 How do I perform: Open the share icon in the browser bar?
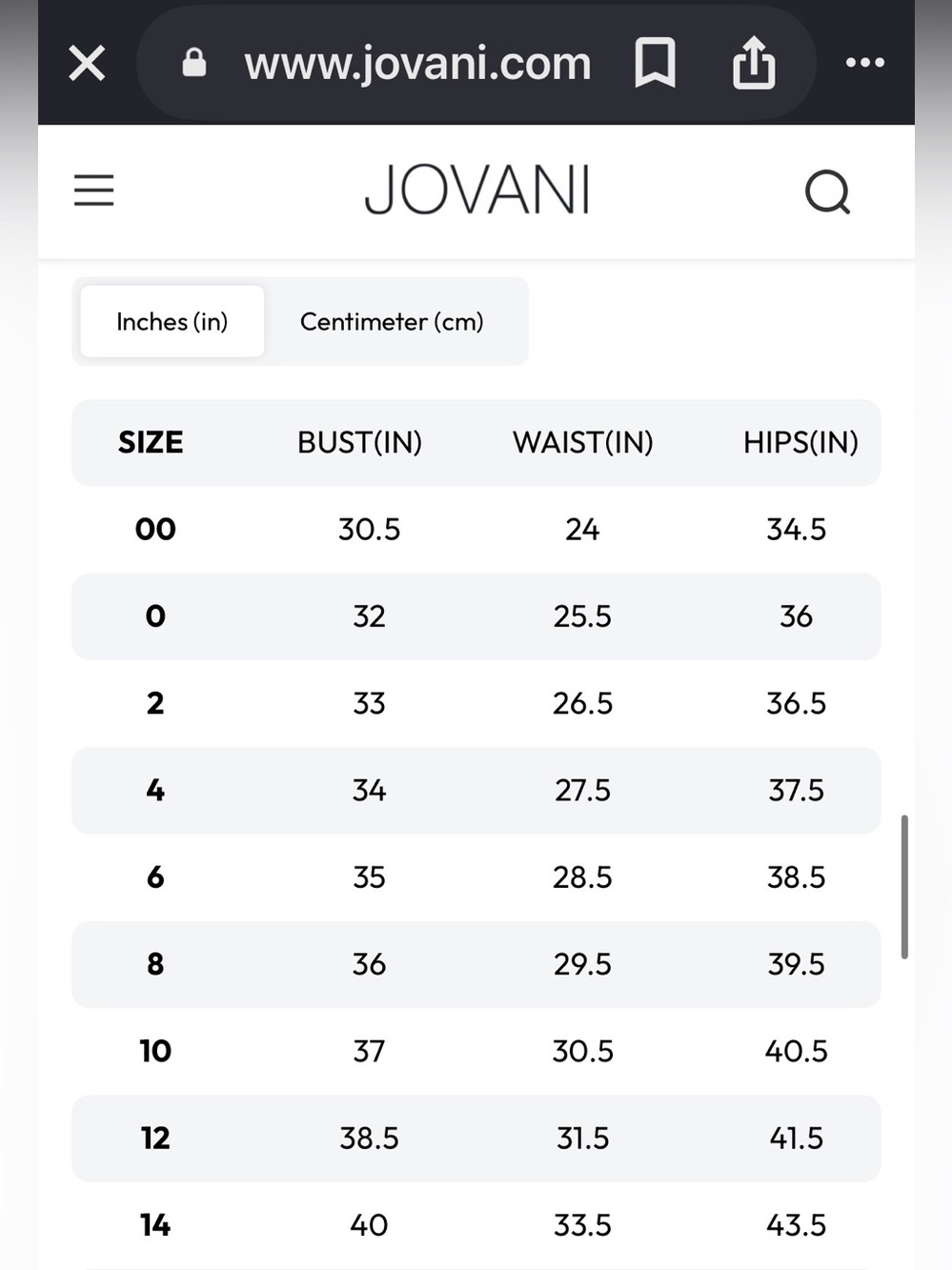coord(754,62)
